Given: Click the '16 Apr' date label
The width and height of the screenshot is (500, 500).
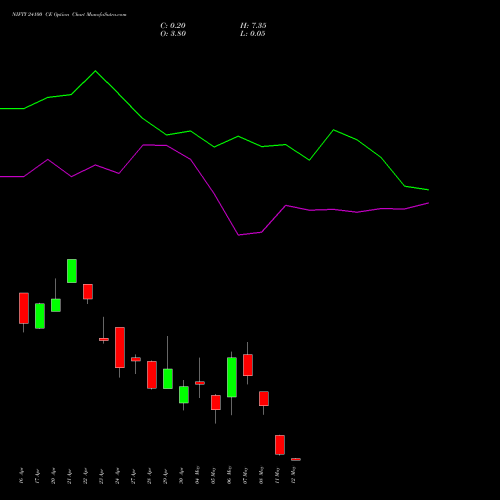Looking at the screenshot, I should pyautogui.click(x=22, y=476).
